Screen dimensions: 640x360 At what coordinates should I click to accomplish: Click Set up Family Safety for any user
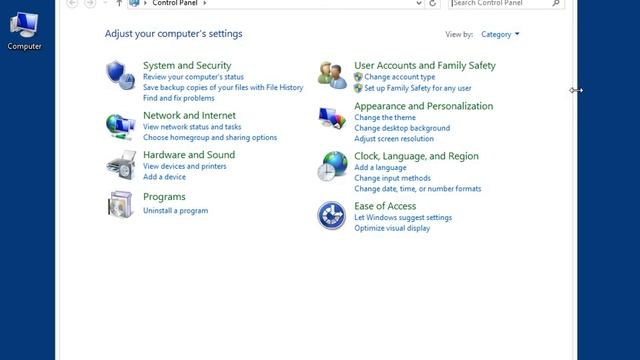coord(418,88)
